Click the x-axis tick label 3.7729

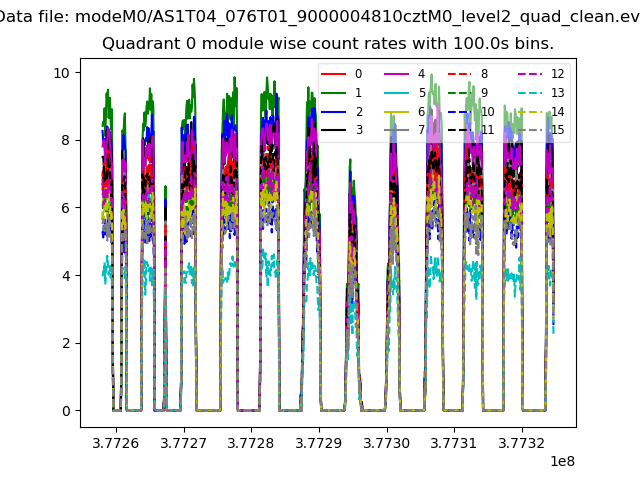(319, 443)
